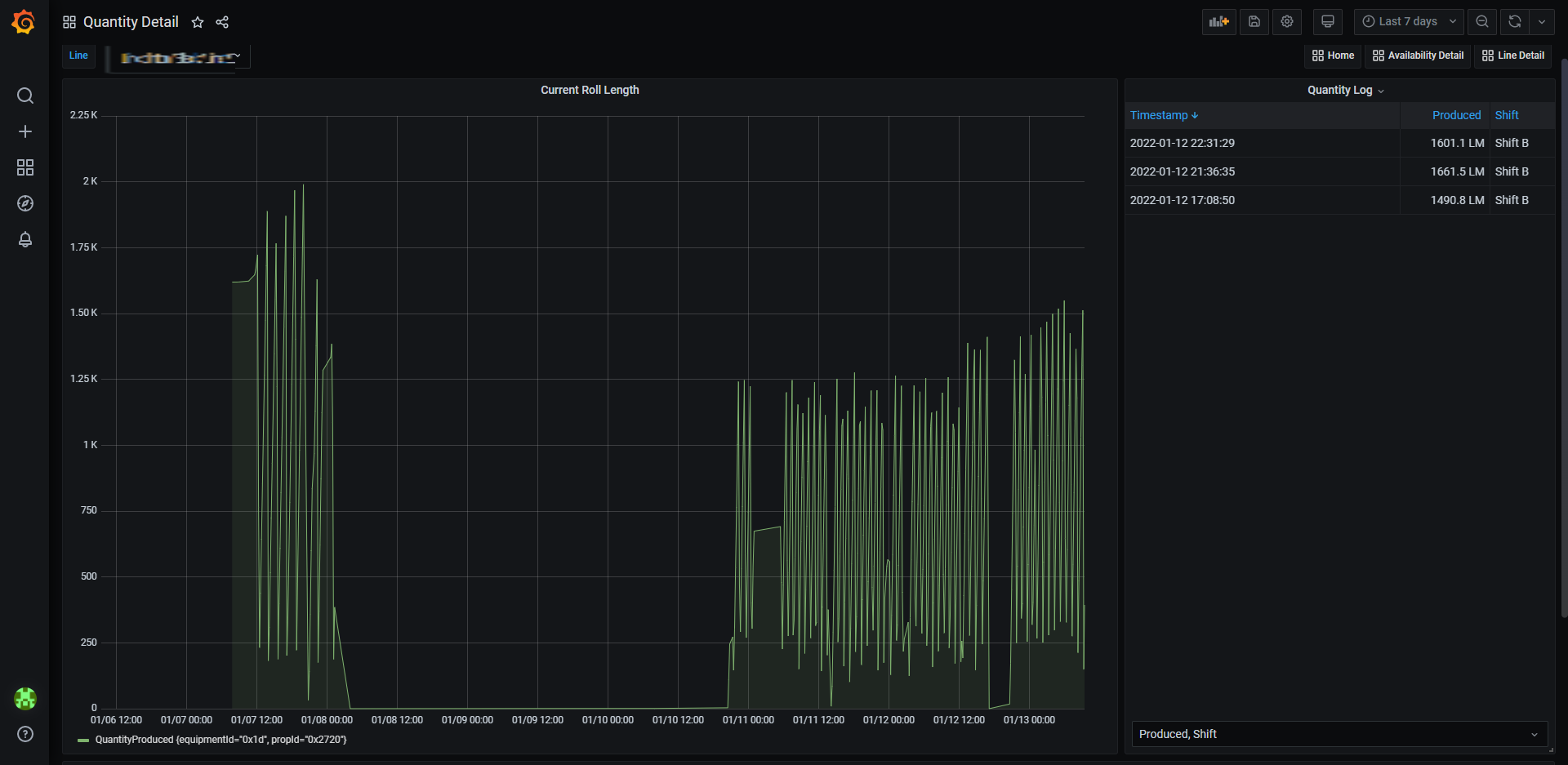Click the Add panel icon
This screenshot has width=1568, height=765.
click(1219, 22)
